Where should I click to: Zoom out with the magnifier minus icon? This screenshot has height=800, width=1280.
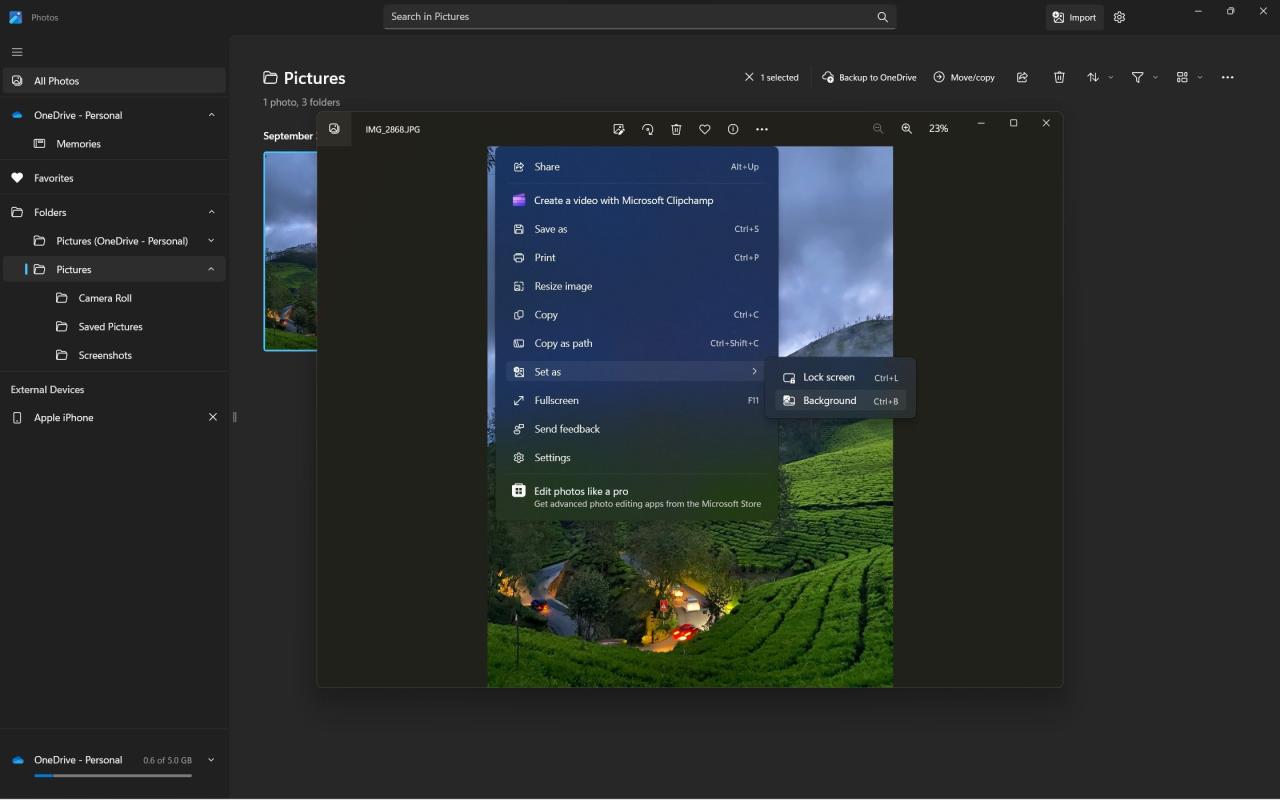[x=878, y=129]
